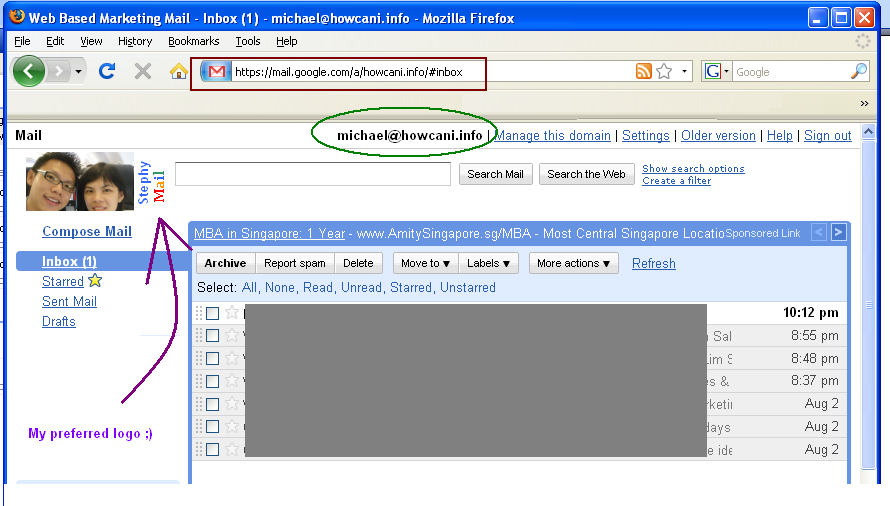The image size is (890, 506).
Task: Click Create a filter link
Action: click(x=676, y=181)
